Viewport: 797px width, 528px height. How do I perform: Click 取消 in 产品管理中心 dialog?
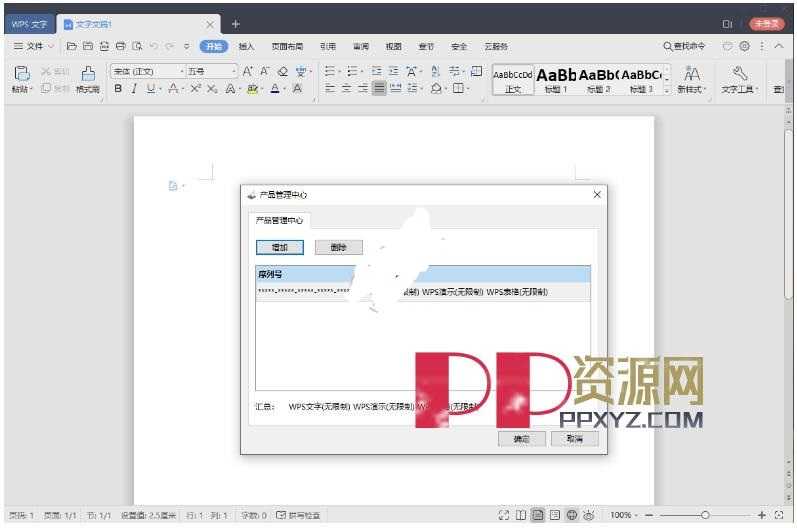click(x=575, y=439)
